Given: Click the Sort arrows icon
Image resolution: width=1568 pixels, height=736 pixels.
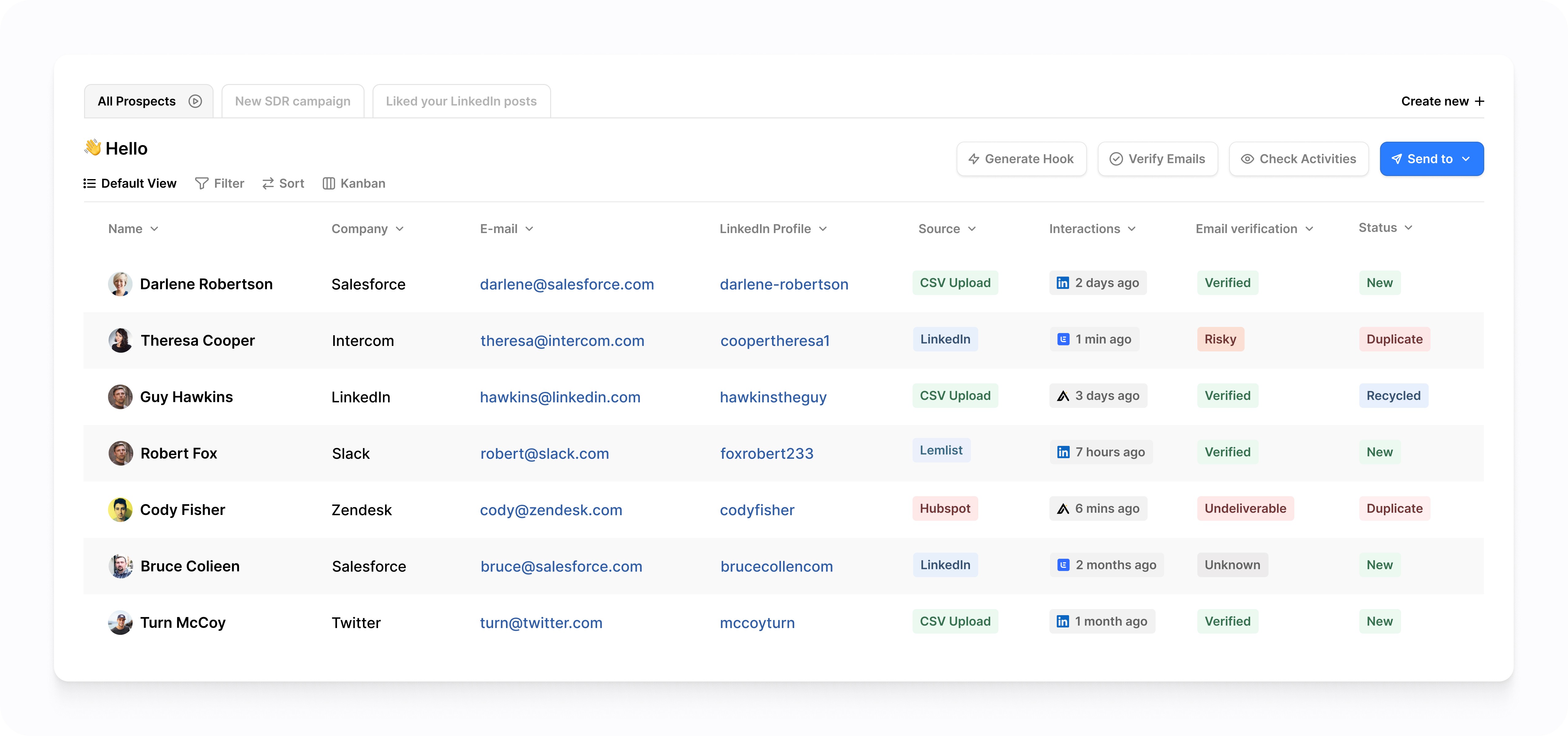Looking at the screenshot, I should pos(268,183).
